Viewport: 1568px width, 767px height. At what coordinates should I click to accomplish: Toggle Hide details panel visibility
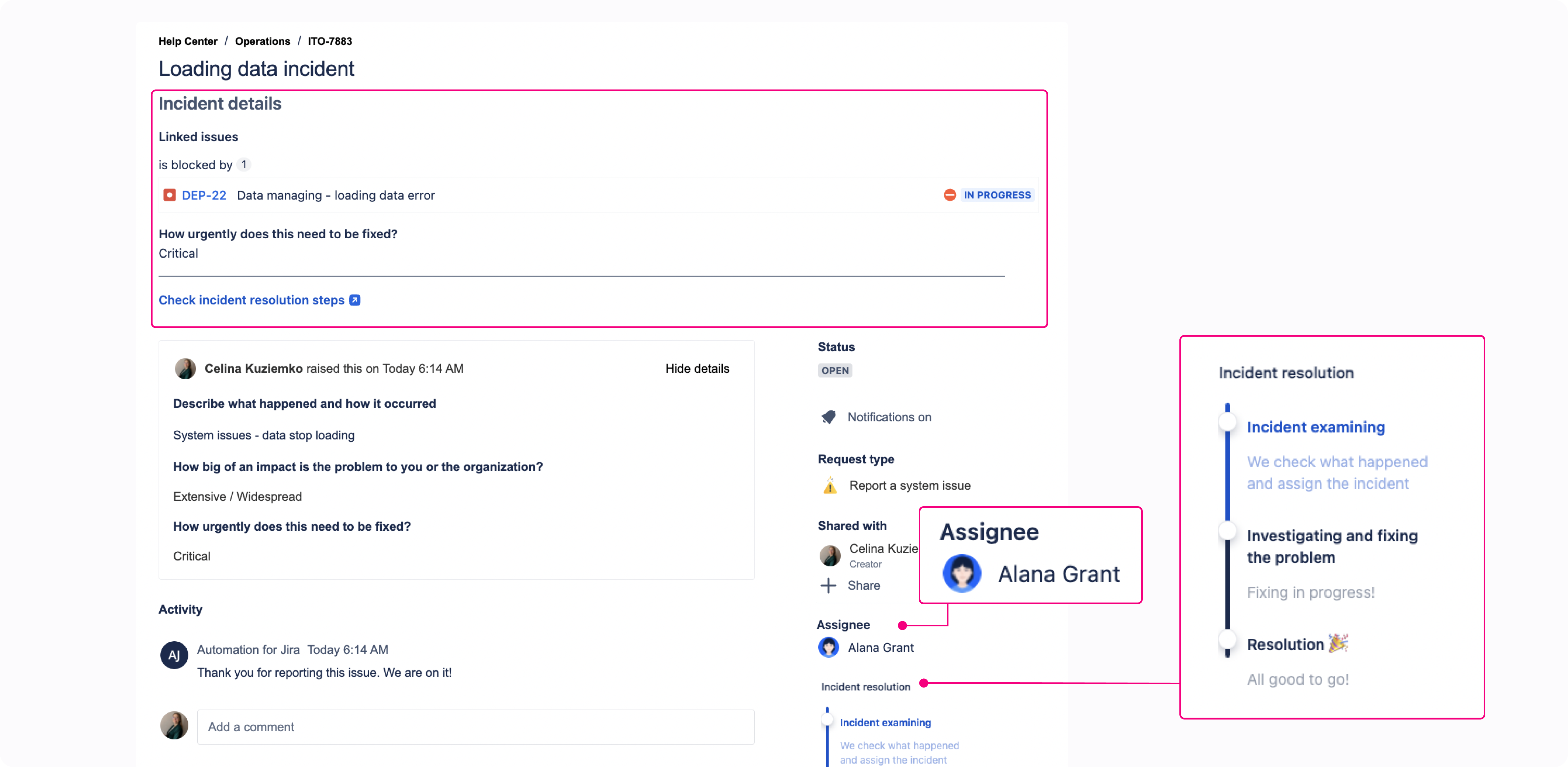pos(697,369)
